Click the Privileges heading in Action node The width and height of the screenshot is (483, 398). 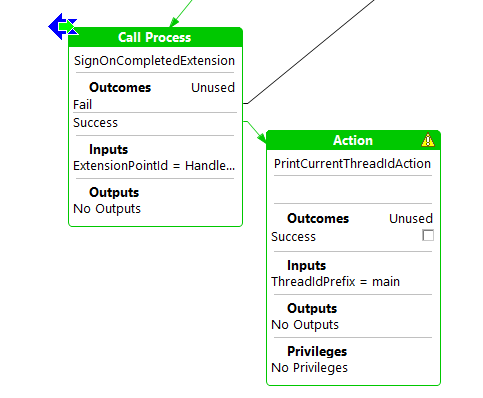pyautogui.click(x=317, y=351)
